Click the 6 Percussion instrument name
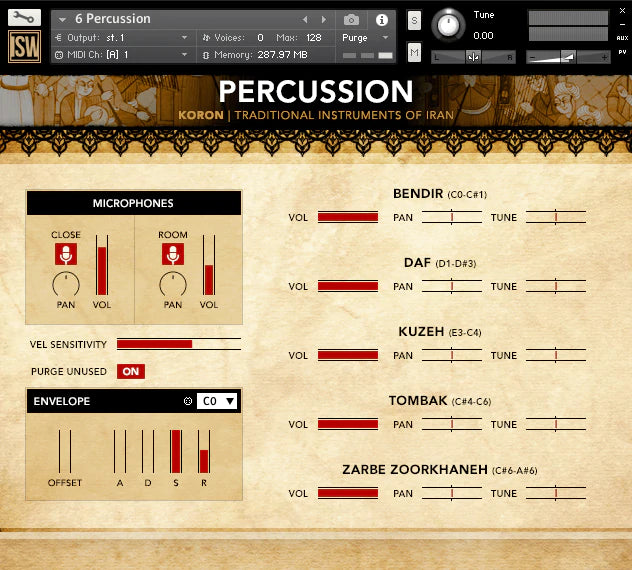632x570 pixels. [113, 19]
